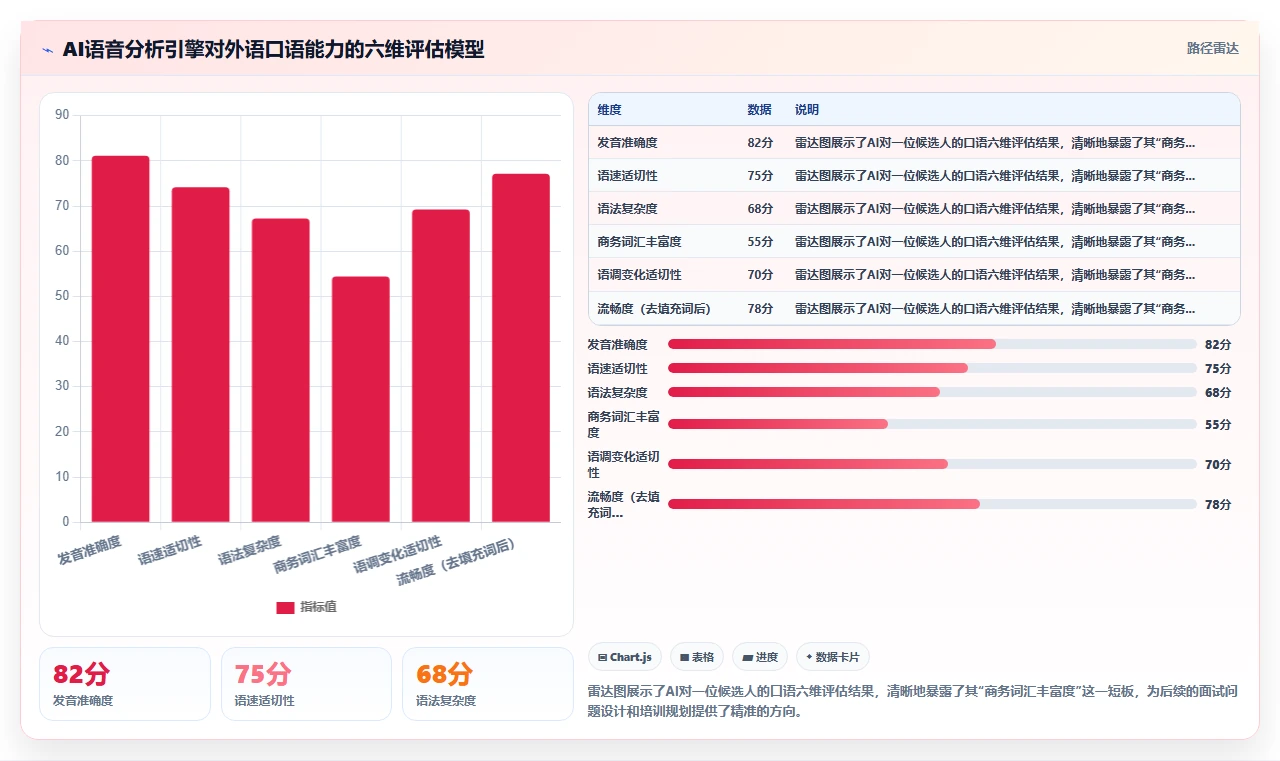Click the 82分 cell in table
Screen dimensions: 1280x761
pyautogui.click(x=760, y=143)
